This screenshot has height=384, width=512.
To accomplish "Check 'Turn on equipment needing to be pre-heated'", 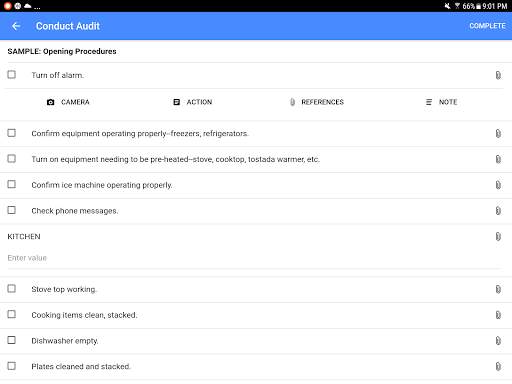I will (x=12, y=159).
